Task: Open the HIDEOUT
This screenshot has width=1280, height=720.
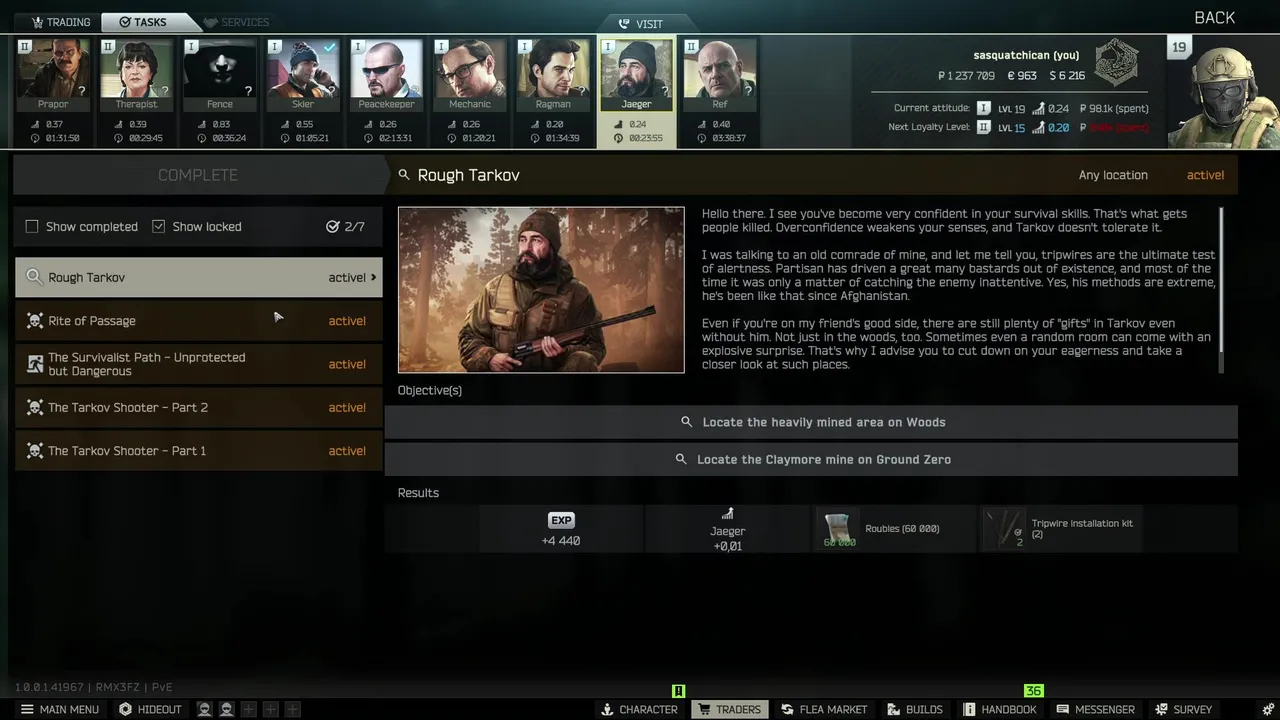Action: pyautogui.click(x=150, y=709)
